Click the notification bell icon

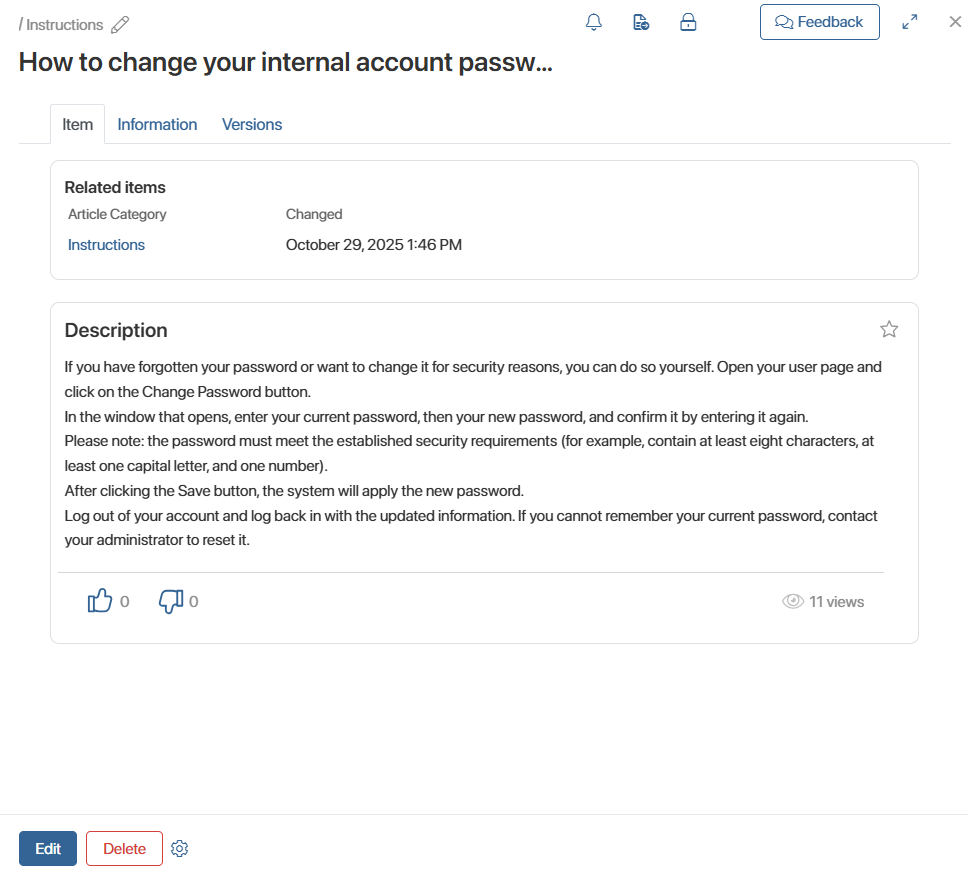click(594, 23)
